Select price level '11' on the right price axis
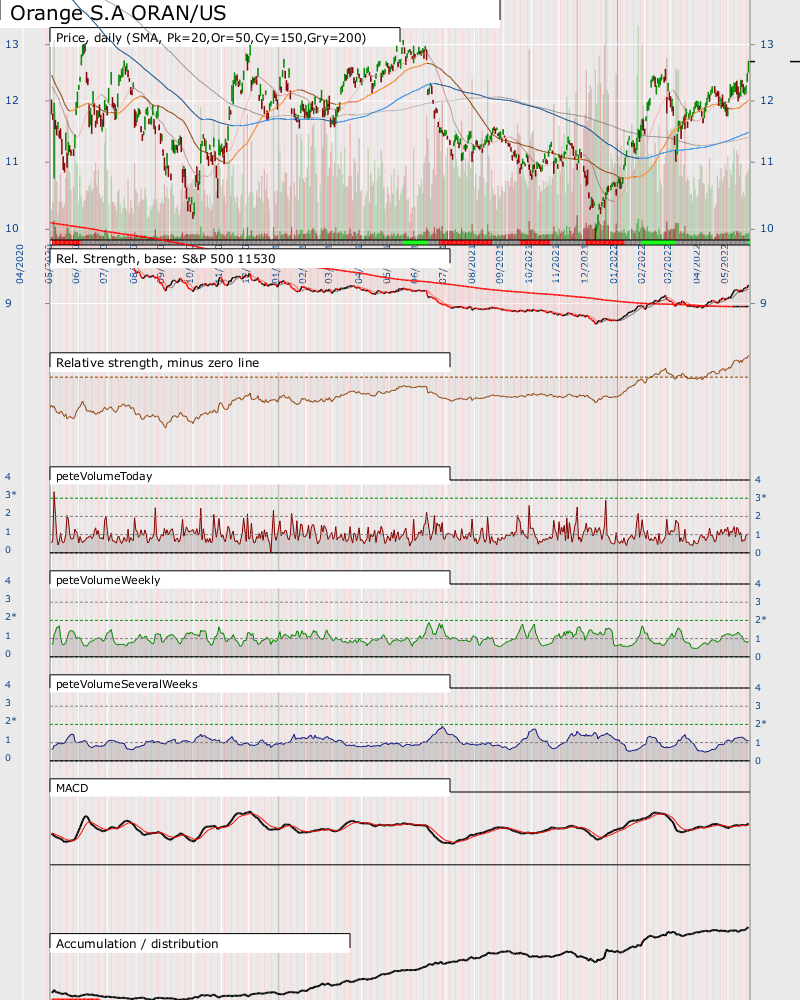Screen dimensions: 800x1000 click(x=767, y=161)
